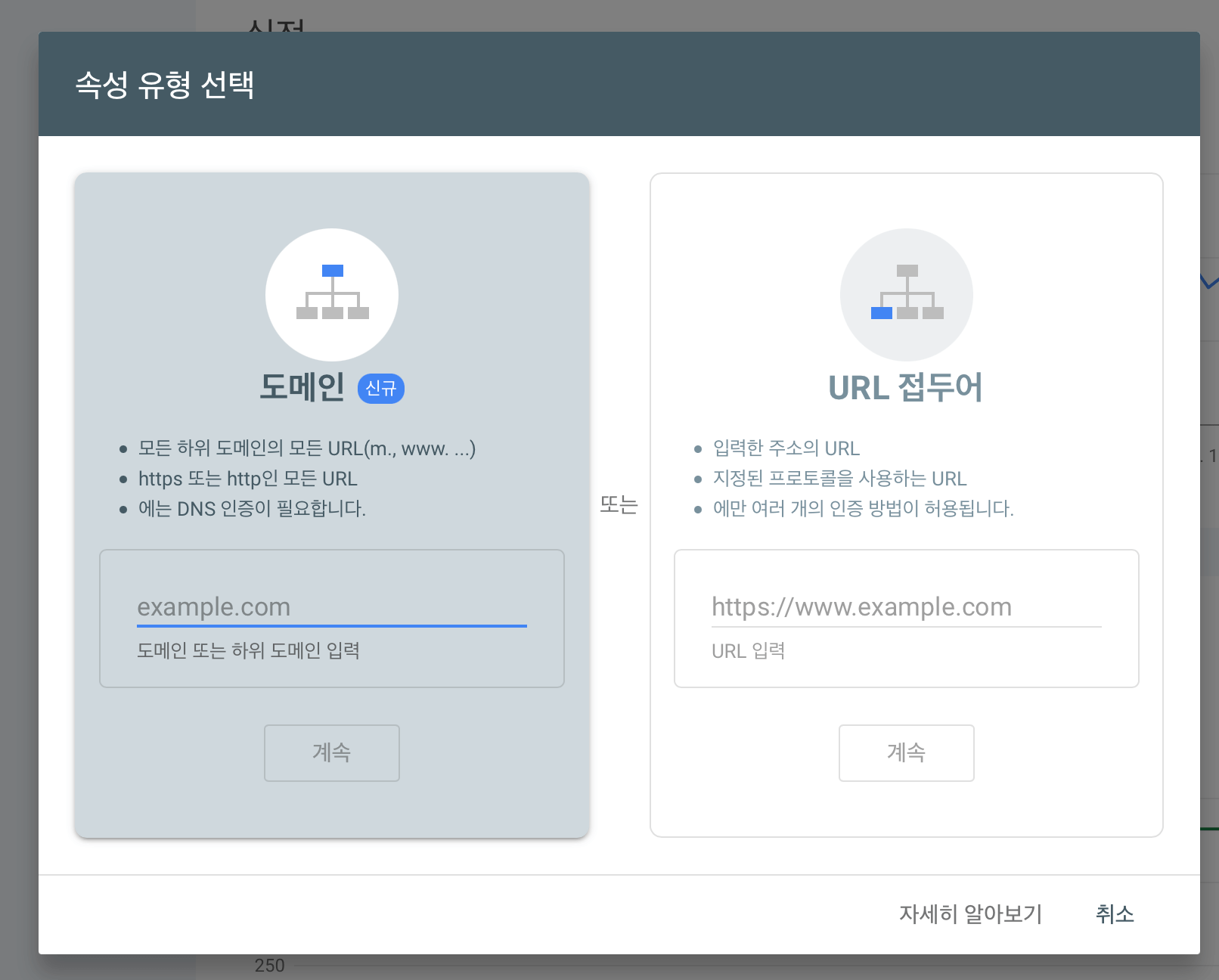1219x980 pixels.
Task: Click the Domain property sitemap icon
Action: (x=331, y=295)
